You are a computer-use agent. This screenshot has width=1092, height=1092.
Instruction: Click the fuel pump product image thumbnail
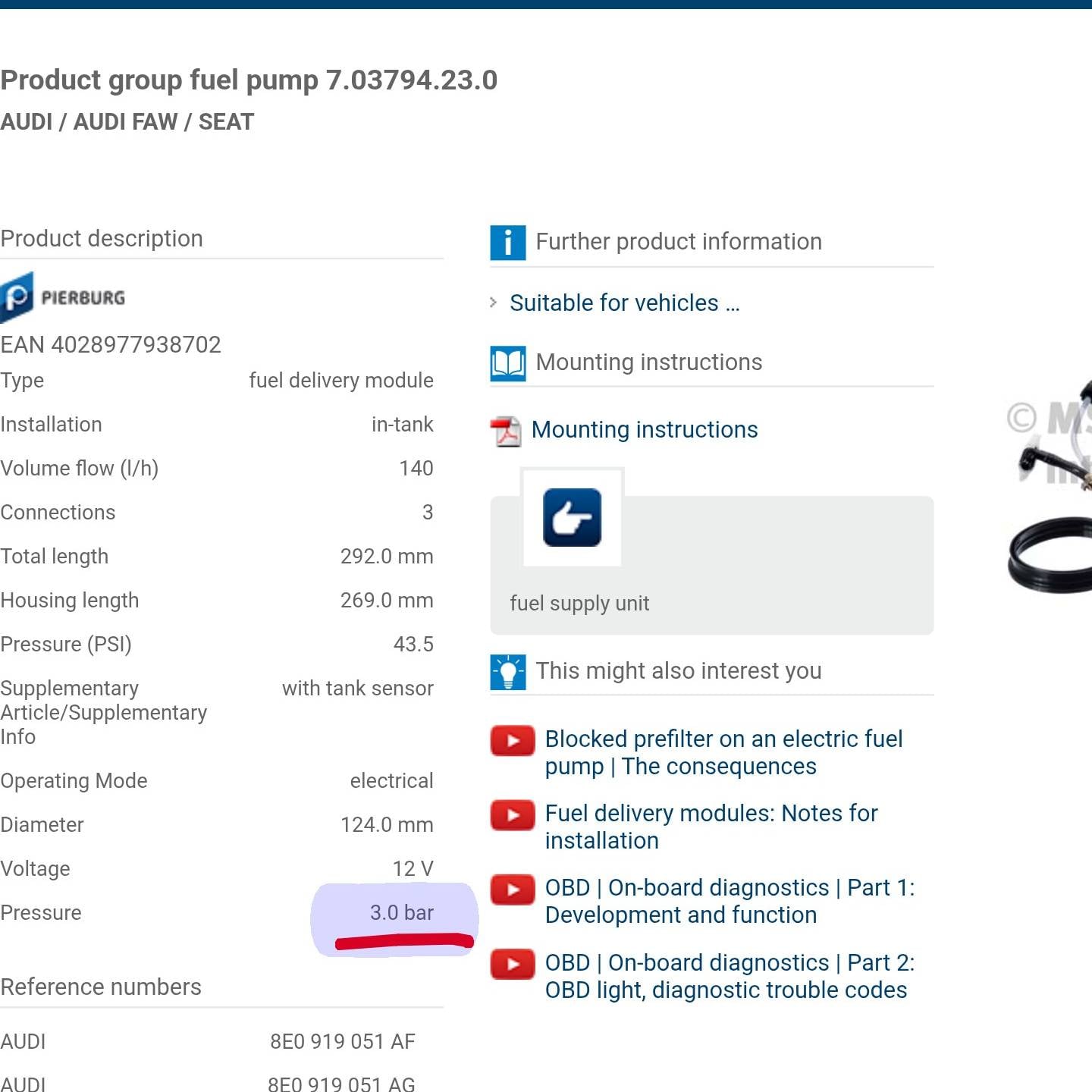1050,485
